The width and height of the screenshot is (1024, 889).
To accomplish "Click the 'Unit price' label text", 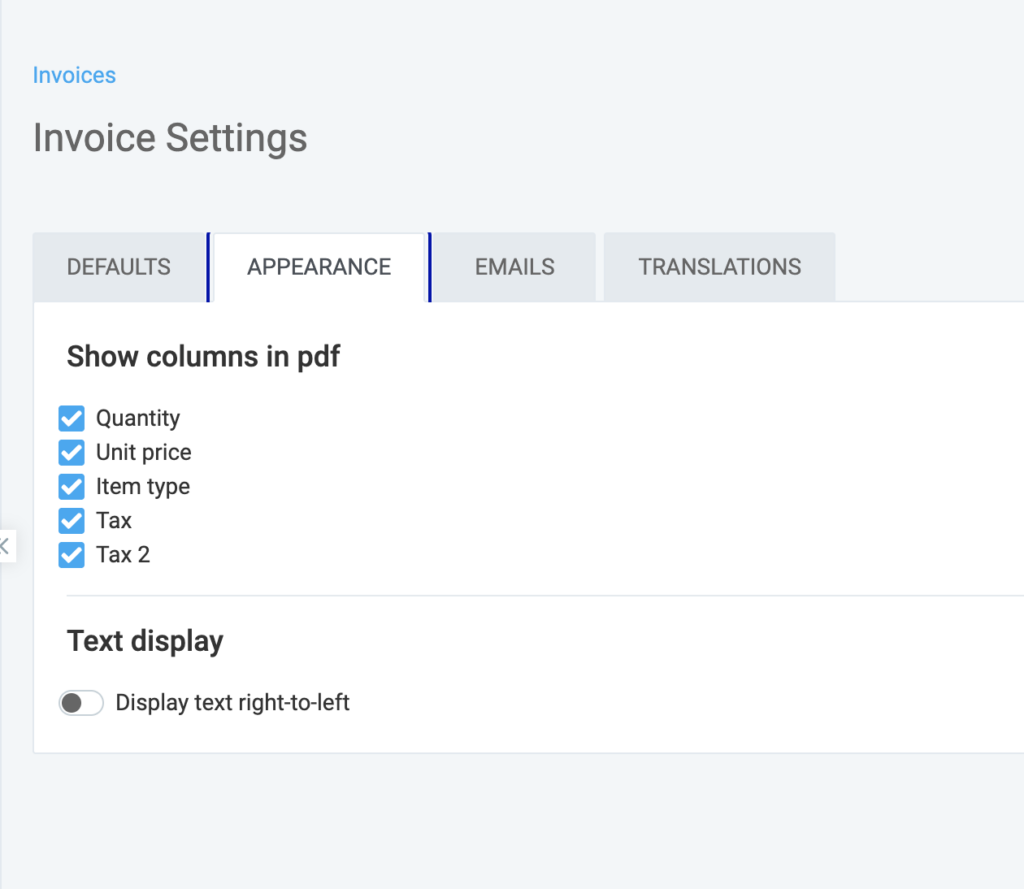I will click(x=143, y=452).
